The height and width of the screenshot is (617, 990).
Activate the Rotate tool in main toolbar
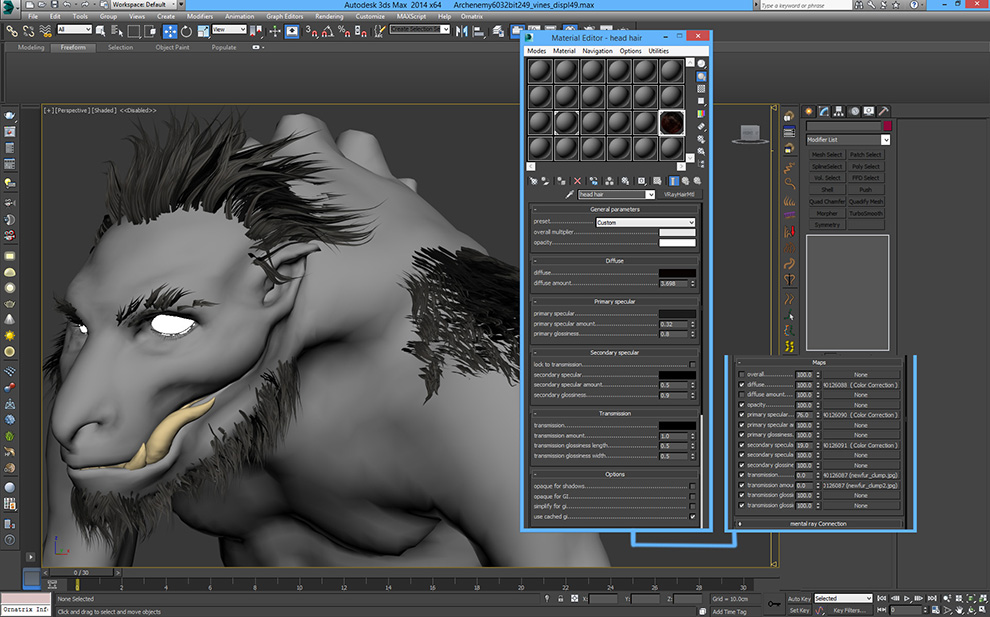pos(186,31)
